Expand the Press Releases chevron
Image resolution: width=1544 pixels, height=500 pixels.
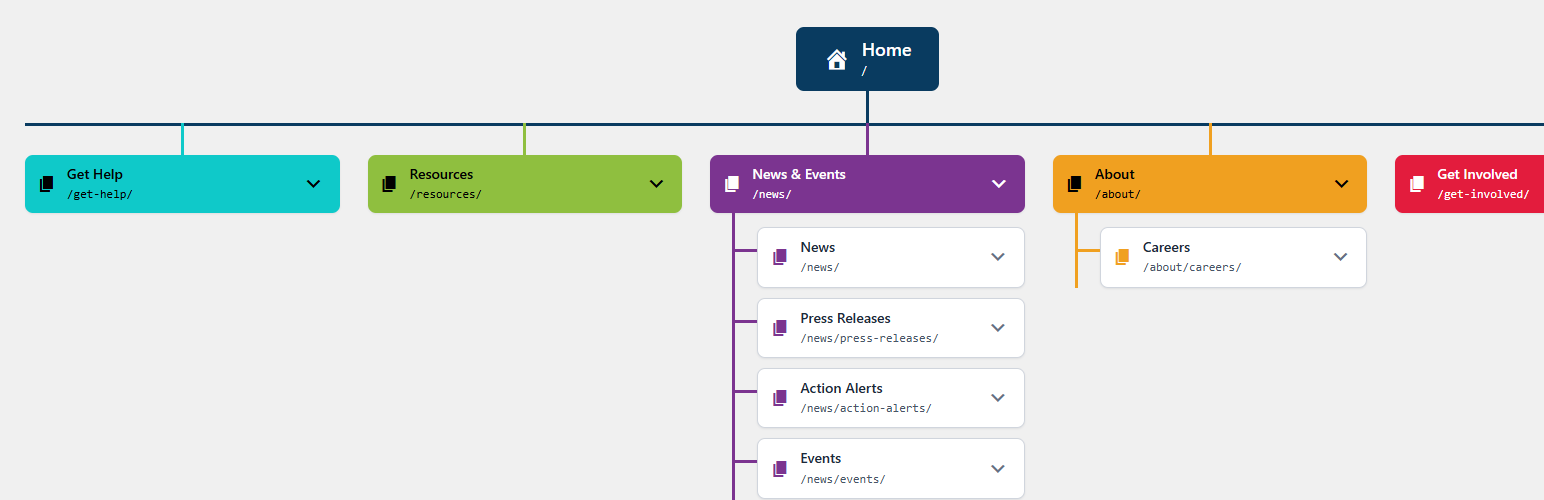tap(997, 328)
